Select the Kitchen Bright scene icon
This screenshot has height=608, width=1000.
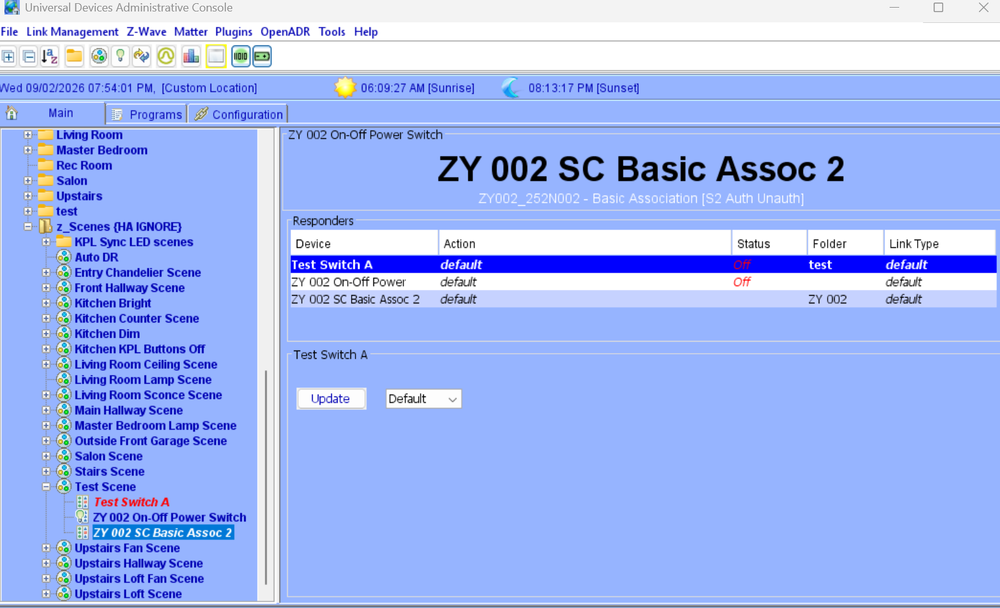tap(63, 303)
